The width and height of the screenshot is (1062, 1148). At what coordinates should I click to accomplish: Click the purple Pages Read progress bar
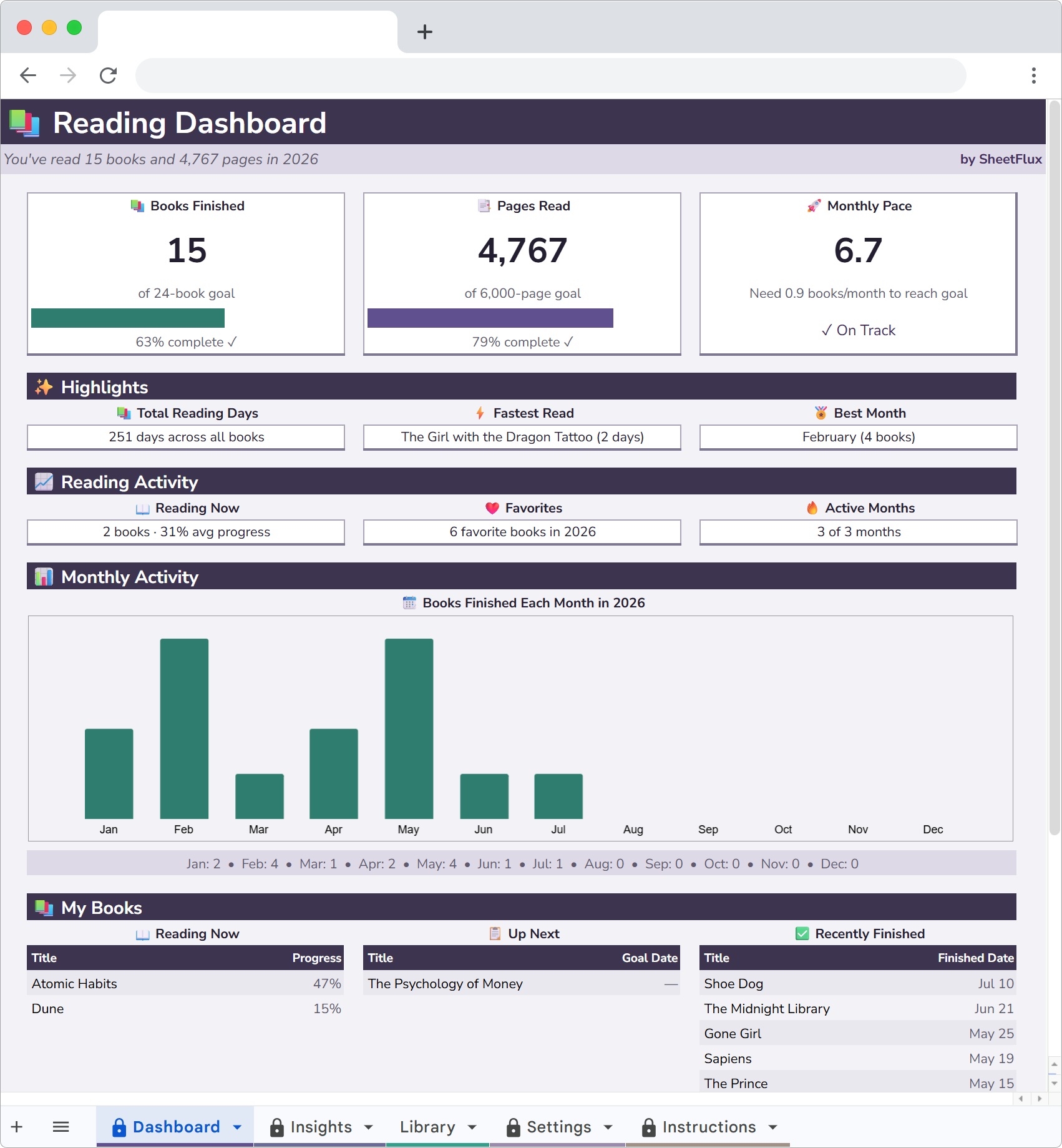[490, 318]
